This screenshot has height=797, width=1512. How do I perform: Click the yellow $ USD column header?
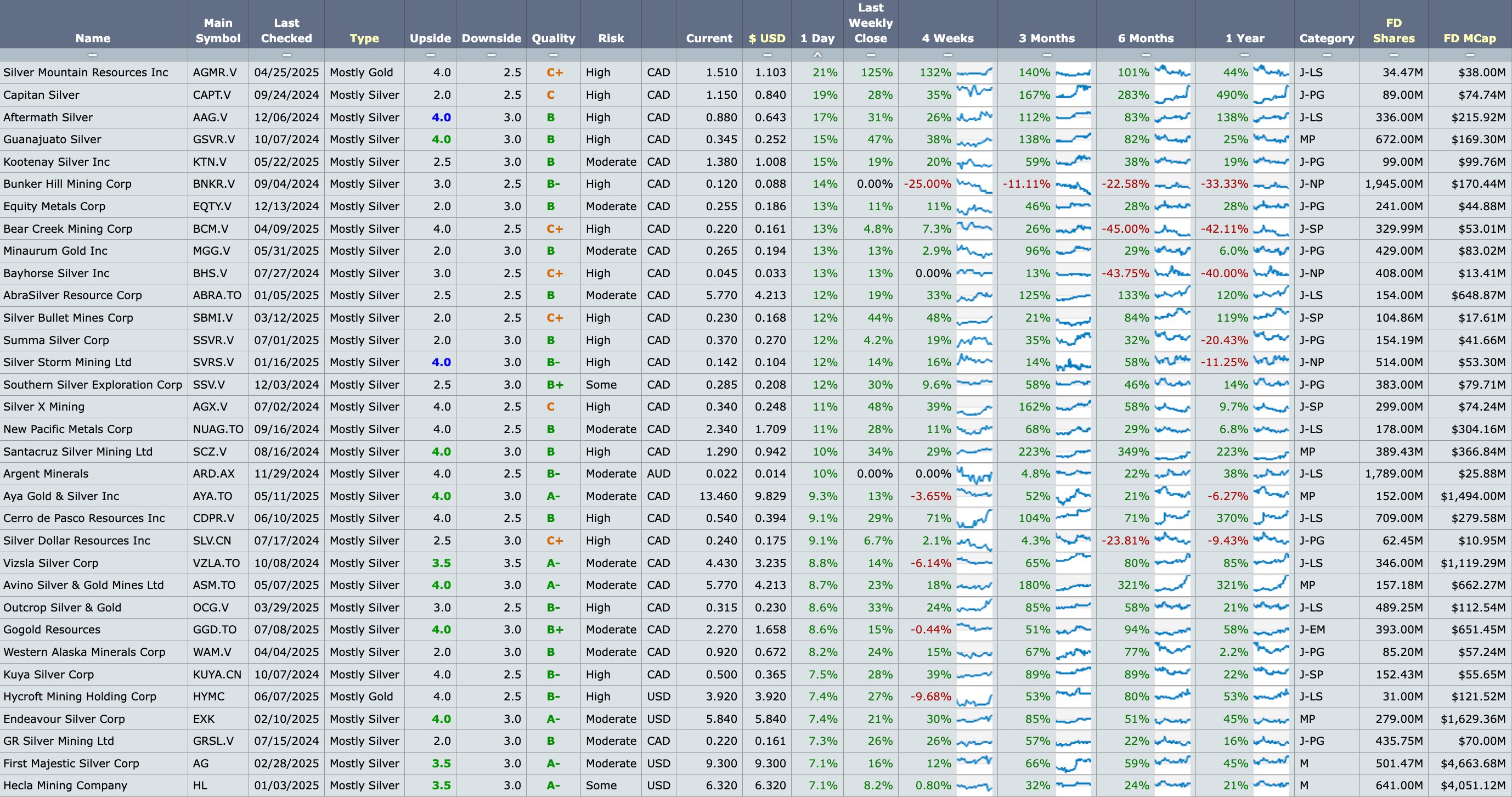pyautogui.click(x=767, y=38)
